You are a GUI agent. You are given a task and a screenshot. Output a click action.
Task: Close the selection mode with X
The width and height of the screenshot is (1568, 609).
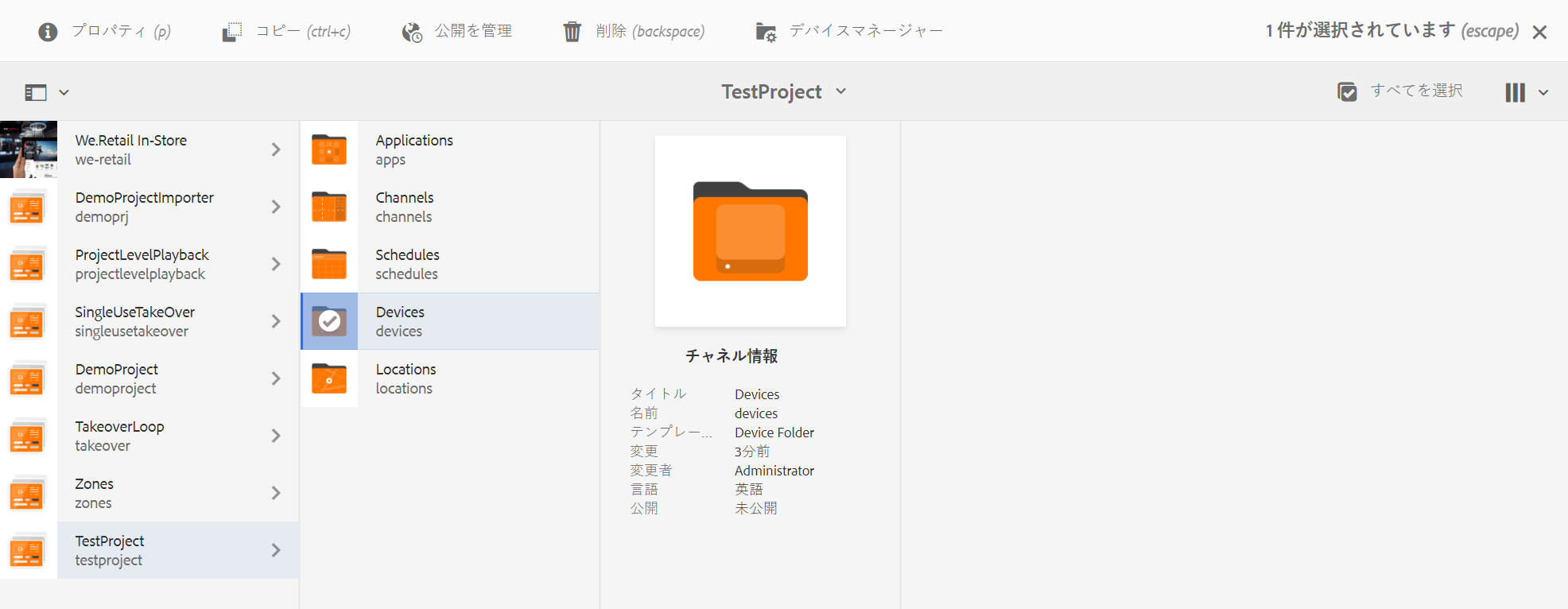tap(1539, 32)
